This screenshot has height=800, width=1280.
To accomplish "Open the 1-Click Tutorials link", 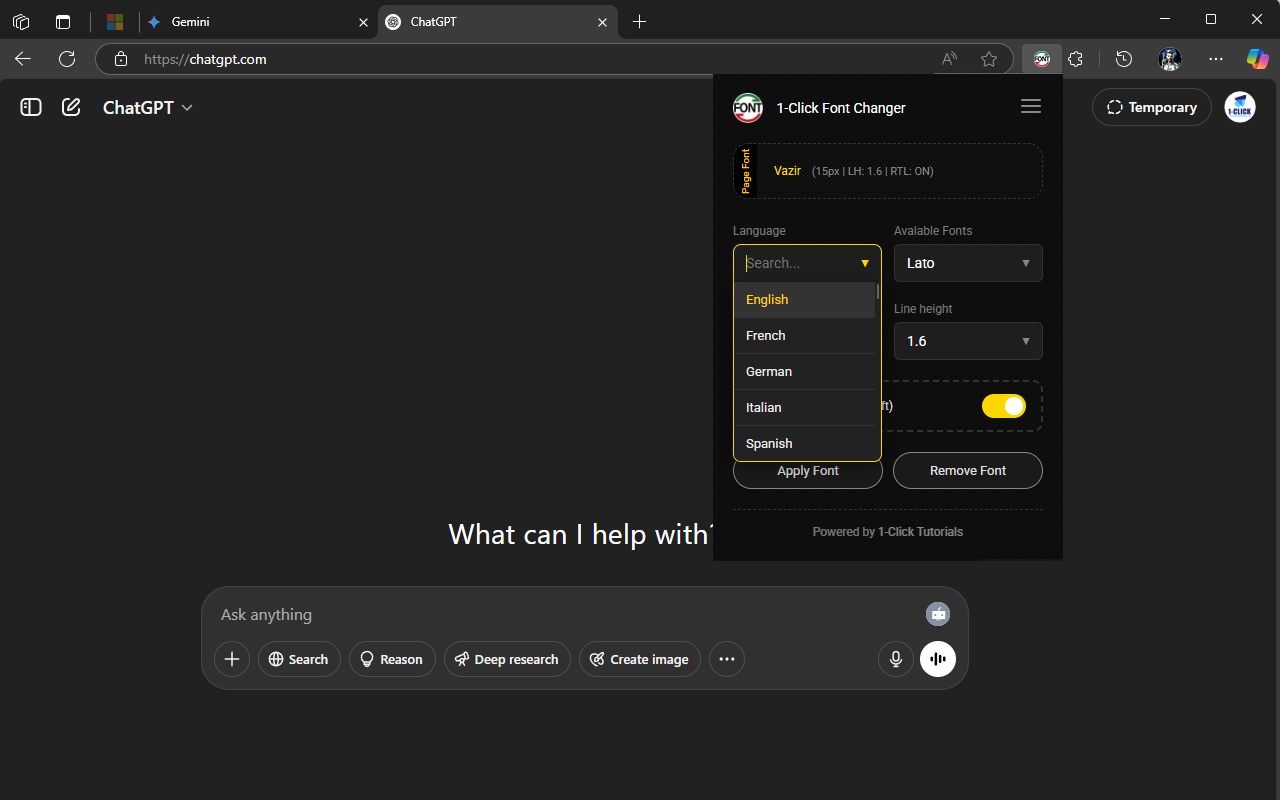I will pos(920,532).
